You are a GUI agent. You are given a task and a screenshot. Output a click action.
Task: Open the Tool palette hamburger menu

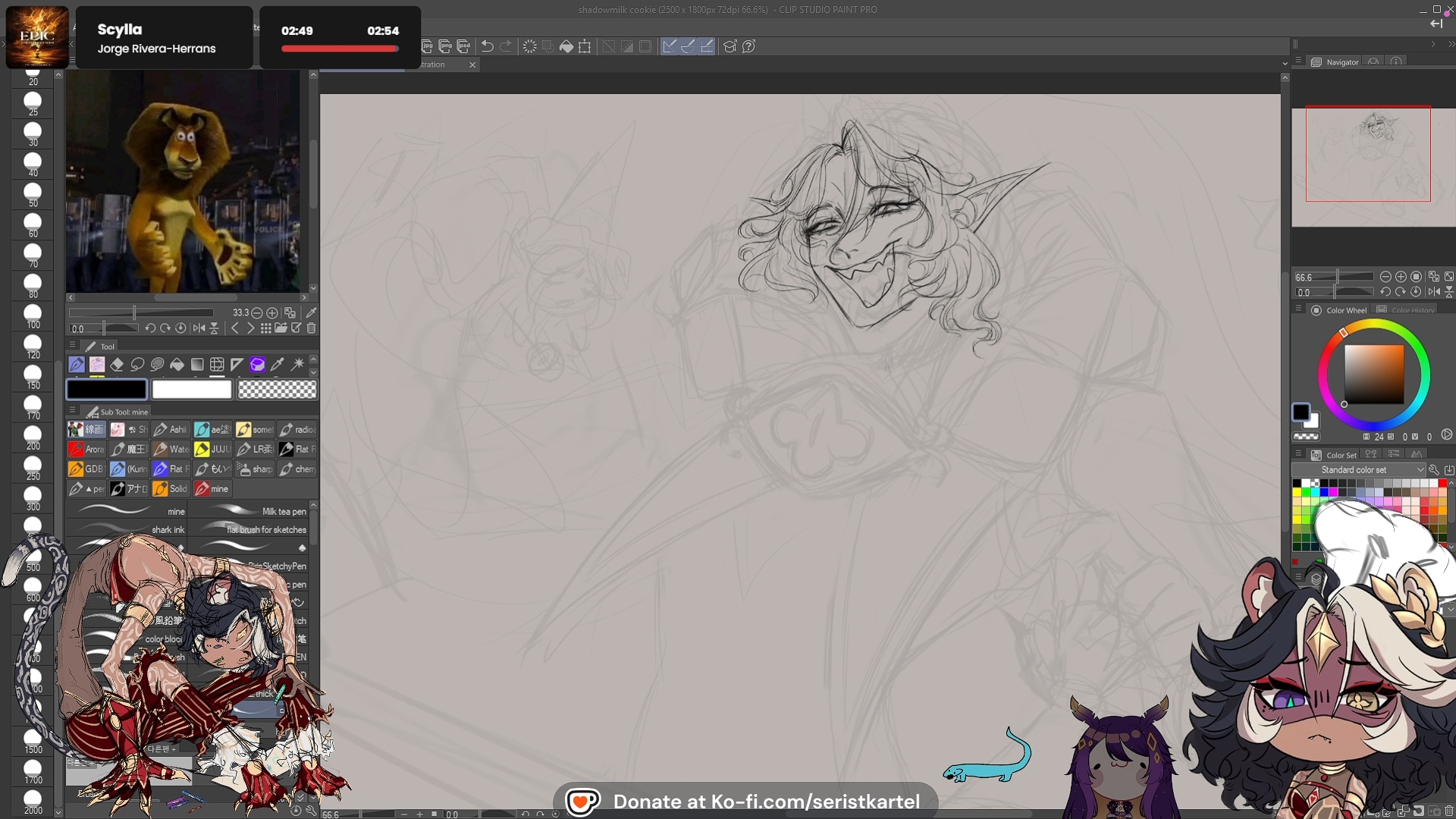pos(73,346)
